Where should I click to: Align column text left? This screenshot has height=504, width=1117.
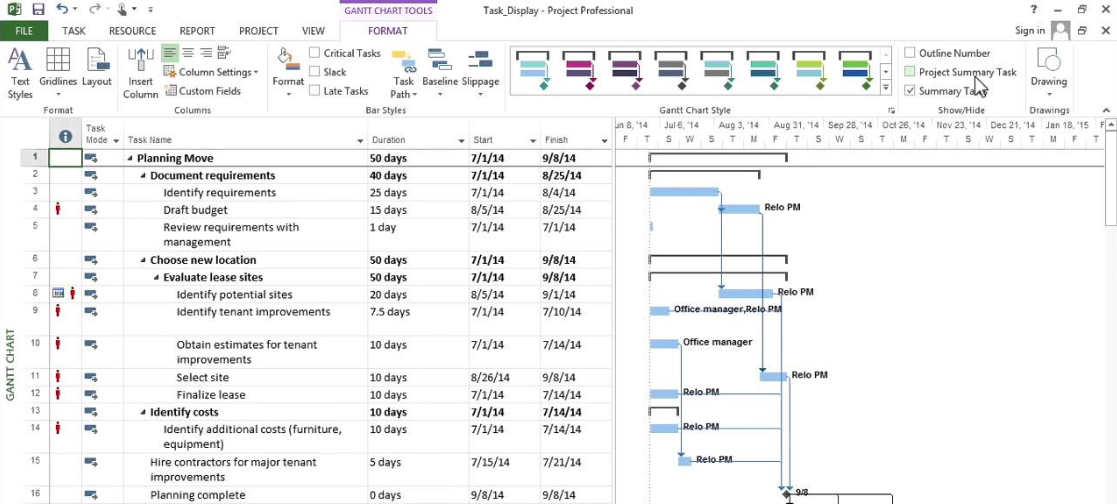pyautogui.click(x=170, y=53)
